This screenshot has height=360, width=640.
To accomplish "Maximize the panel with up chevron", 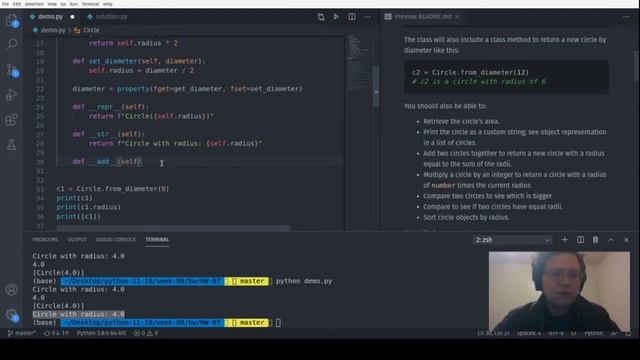I will coord(611,240).
